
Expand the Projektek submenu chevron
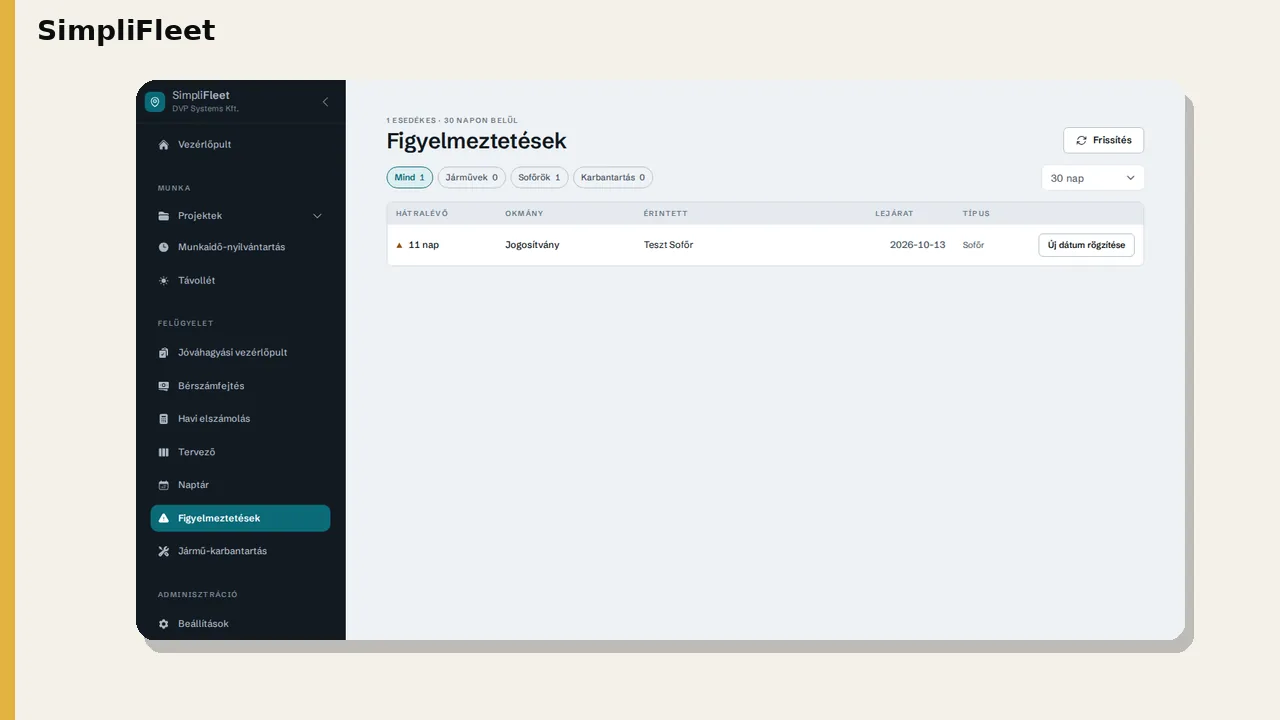(x=318, y=216)
